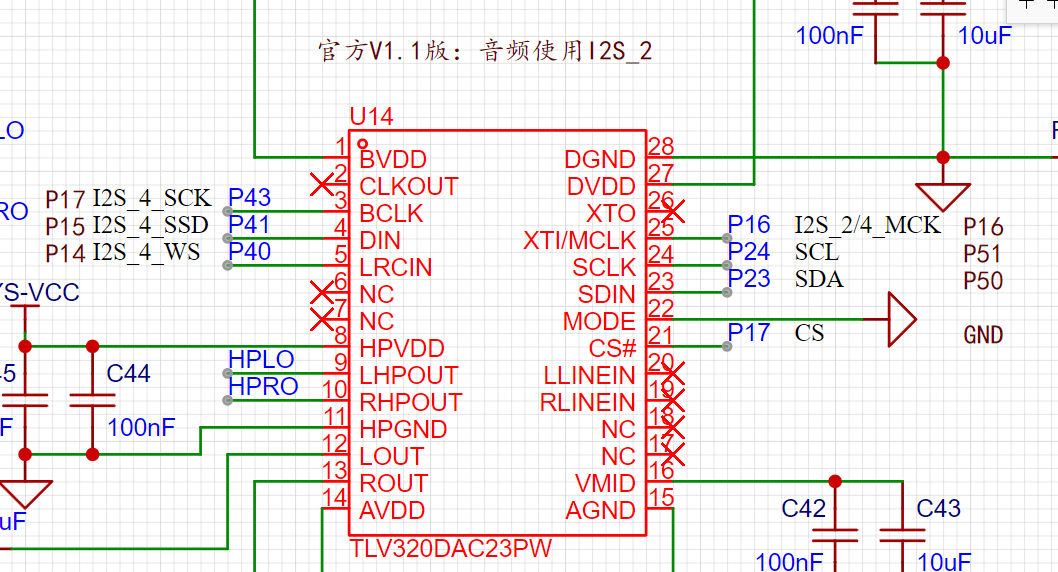Screen dimensions: 1058x572
Task: Select the 100nF value under C44
Action: pyautogui.click(x=141, y=427)
